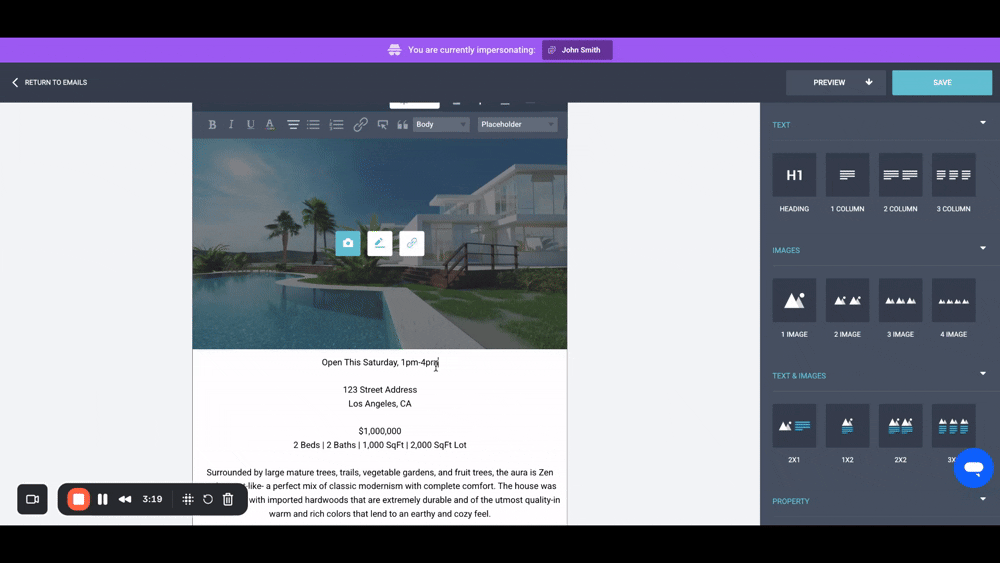Return to Emails
The width and height of the screenshot is (1000, 563).
50,82
